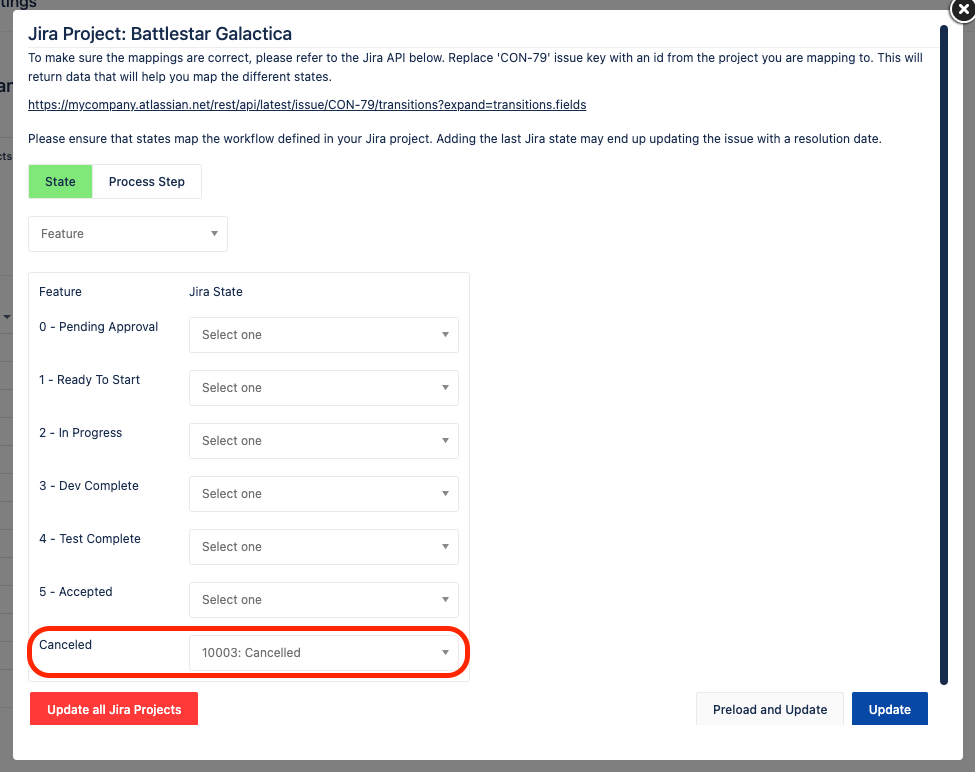Click the 'Feature' column header in table

(x=60, y=292)
